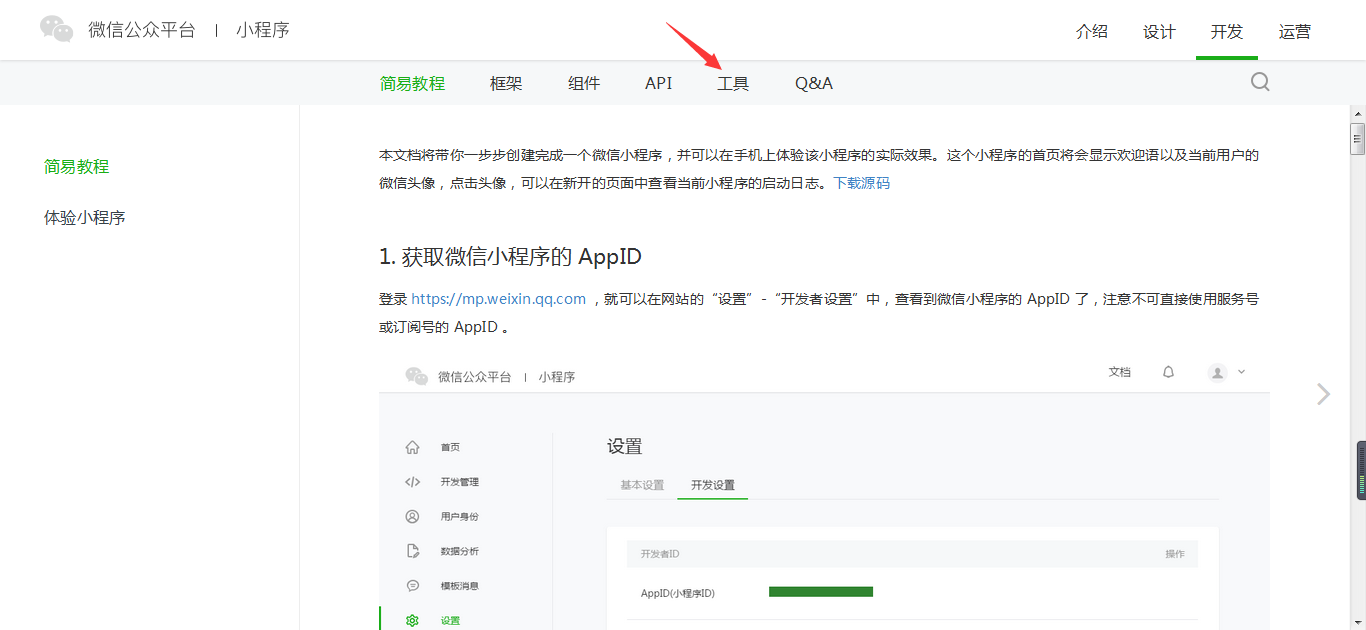Viewport: 1366px width, 630px height.
Task: Click the 开发管理 code icon
Action: pyautogui.click(x=412, y=482)
